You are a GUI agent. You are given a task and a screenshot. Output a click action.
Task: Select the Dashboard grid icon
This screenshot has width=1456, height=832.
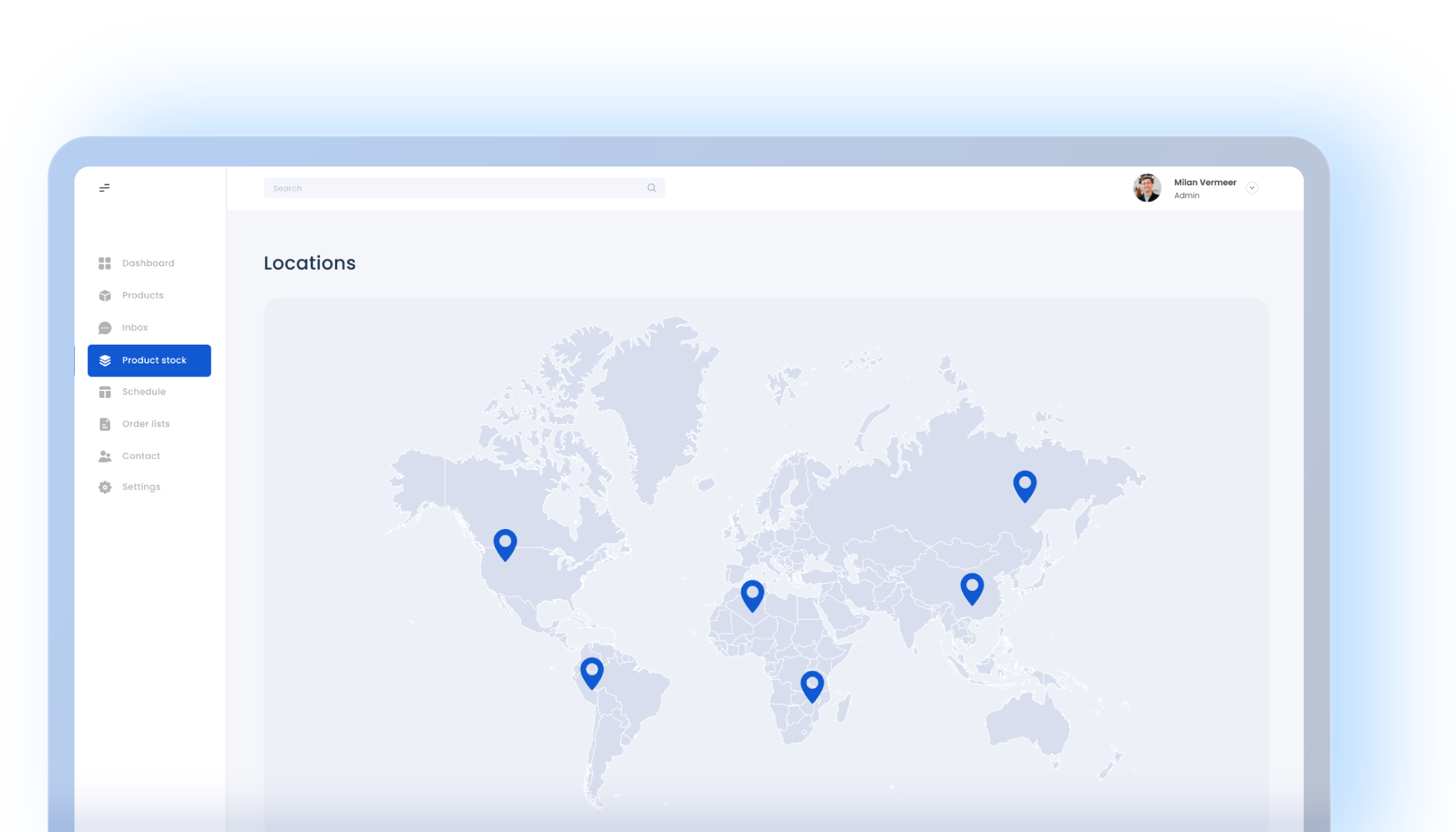tap(105, 263)
